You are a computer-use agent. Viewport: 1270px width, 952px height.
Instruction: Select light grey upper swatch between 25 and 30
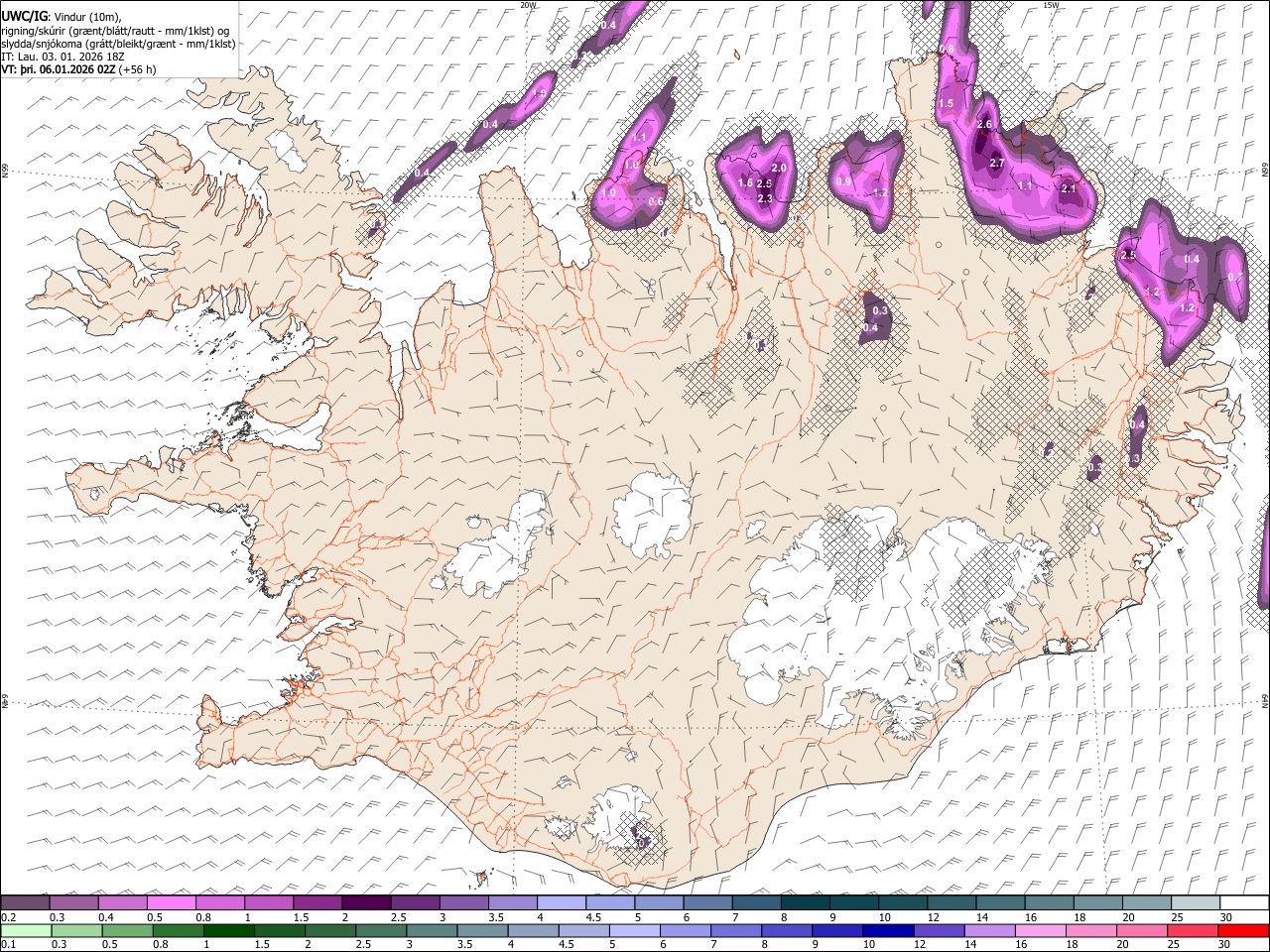pyautogui.click(x=1197, y=902)
